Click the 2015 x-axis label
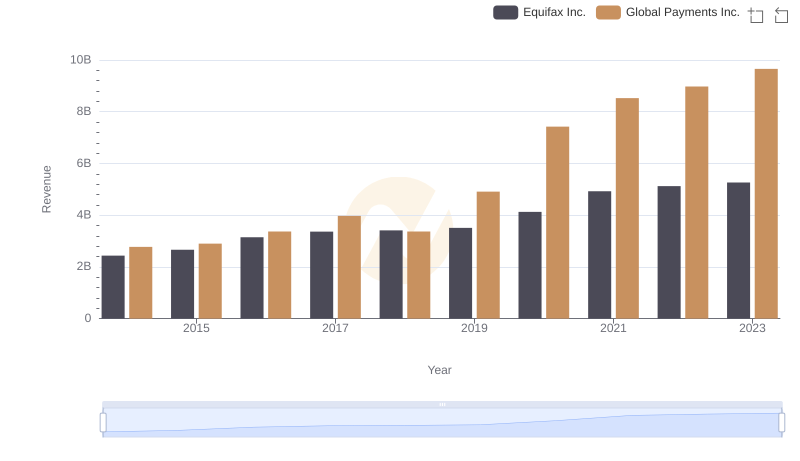The width and height of the screenshot is (800, 461). click(x=196, y=328)
